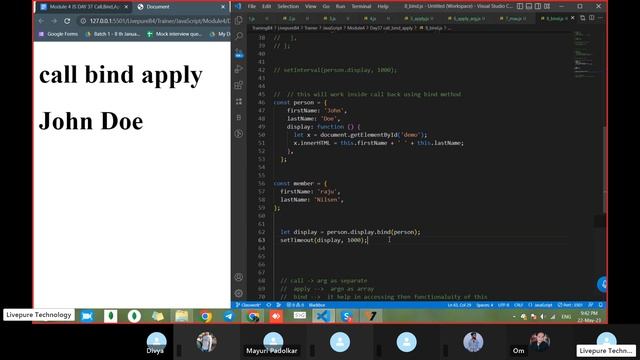This screenshot has width=640, height=360.
Task: Open the editor More Actions ellipsis
Action: point(600,18)
